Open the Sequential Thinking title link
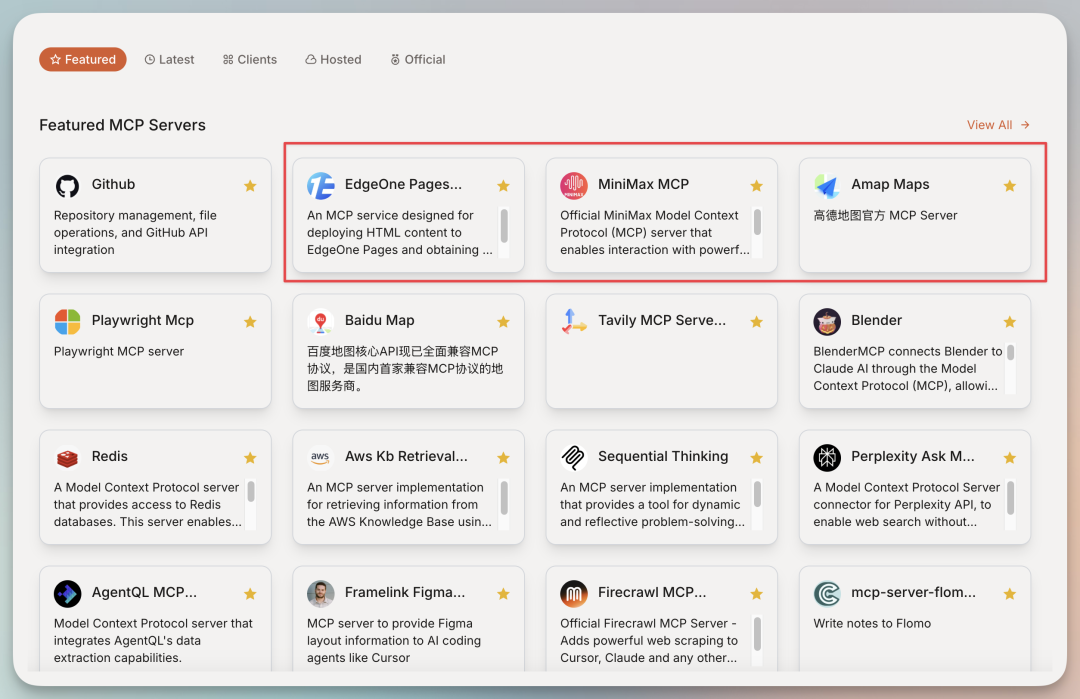1080x699 pixels. [663, 456]
